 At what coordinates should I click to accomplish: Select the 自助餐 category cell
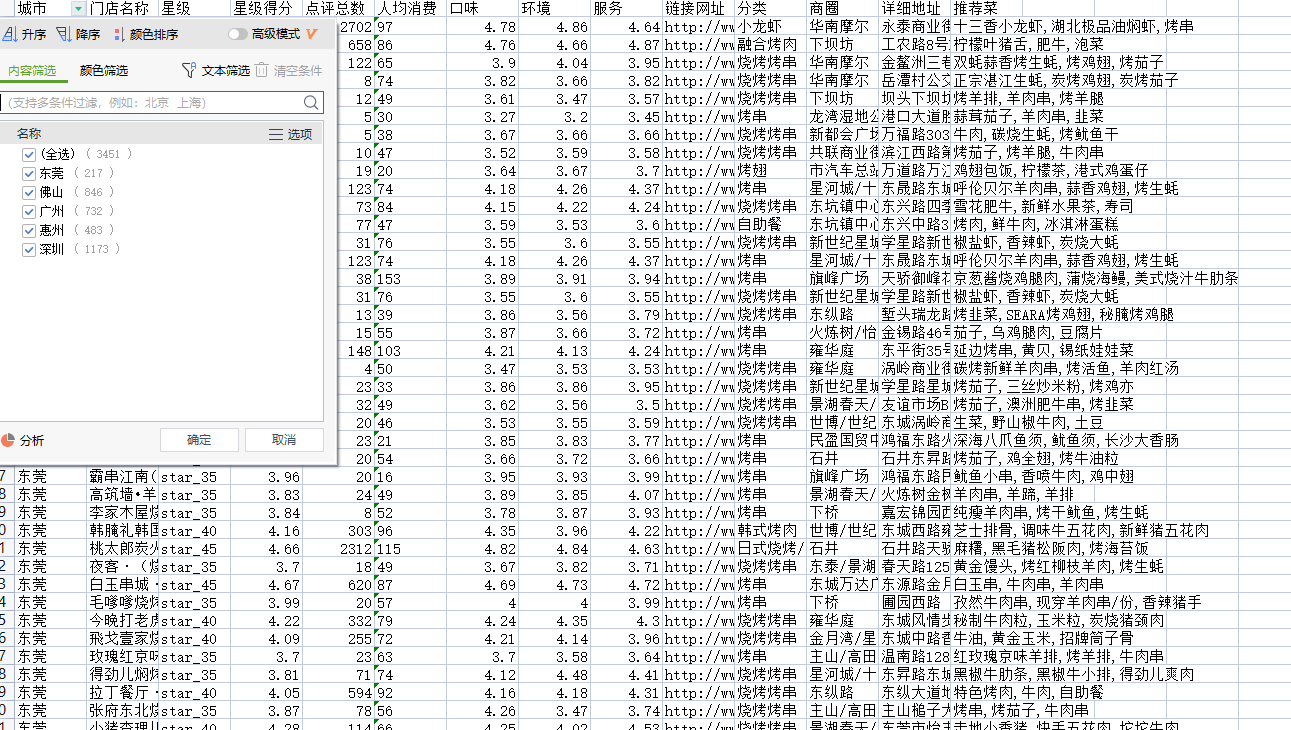[x=770, y=225]
